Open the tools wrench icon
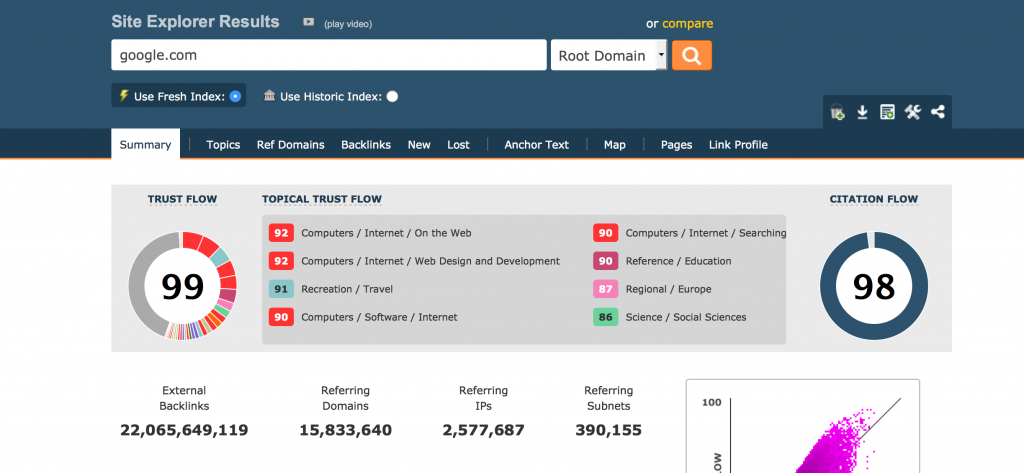Image resolution: width=1024 pixels, height=473 pixels. 912,112
